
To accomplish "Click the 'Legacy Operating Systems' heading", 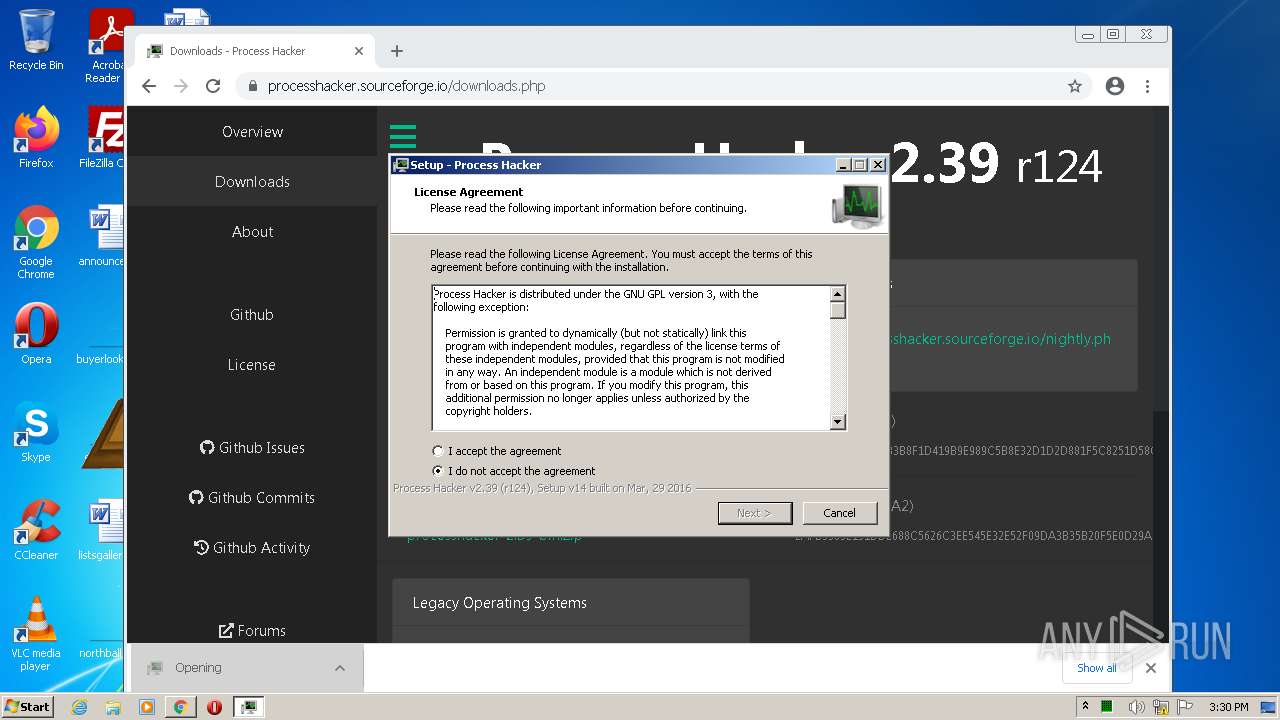I will pos(500,603).
